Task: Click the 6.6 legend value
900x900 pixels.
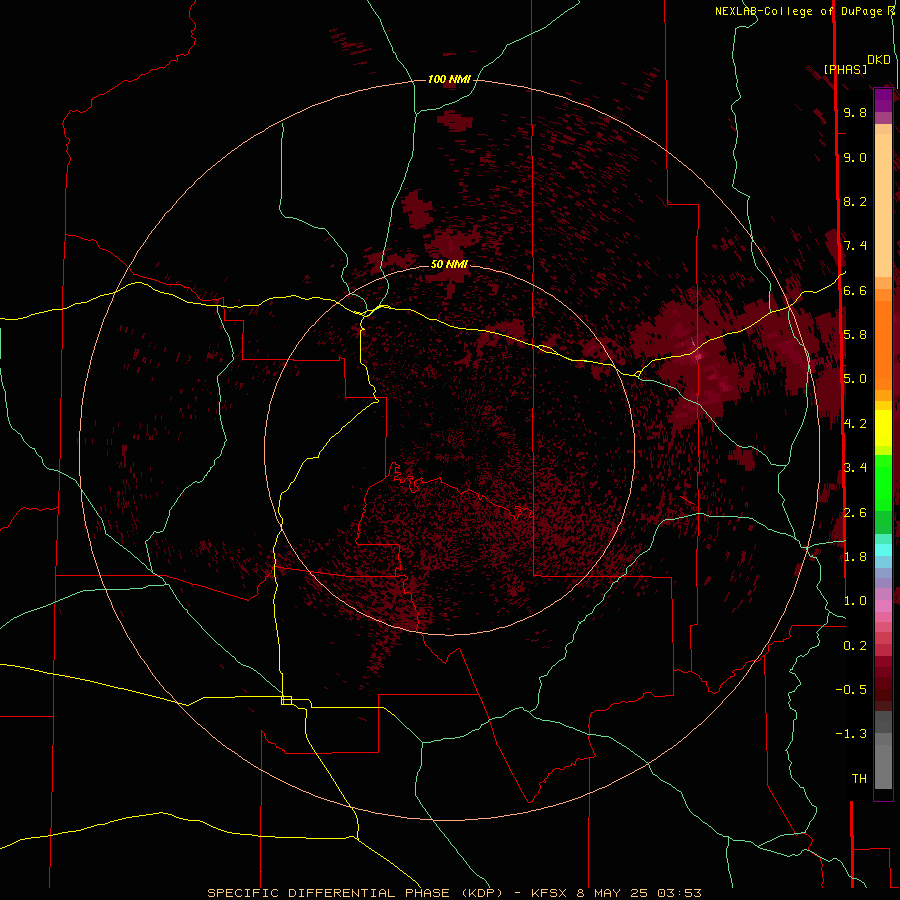Action: [855, 290]
